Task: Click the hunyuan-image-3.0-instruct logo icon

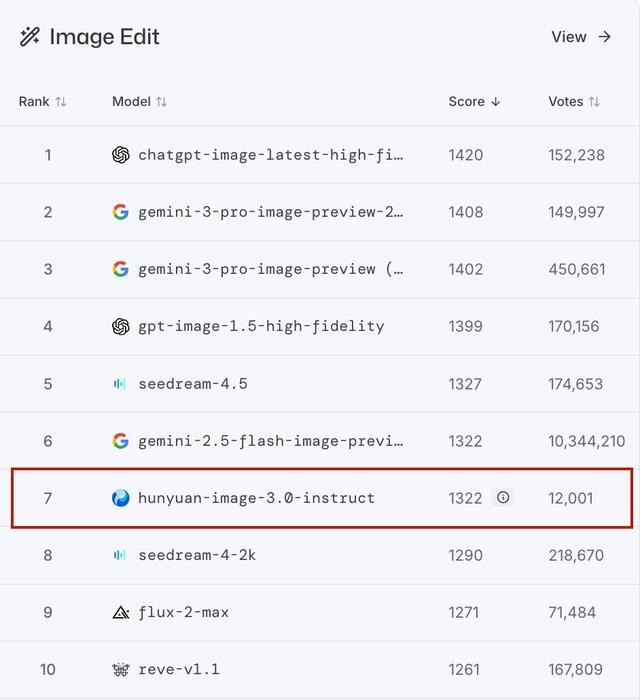Action: pyautogui.click(x=121, y=498)
